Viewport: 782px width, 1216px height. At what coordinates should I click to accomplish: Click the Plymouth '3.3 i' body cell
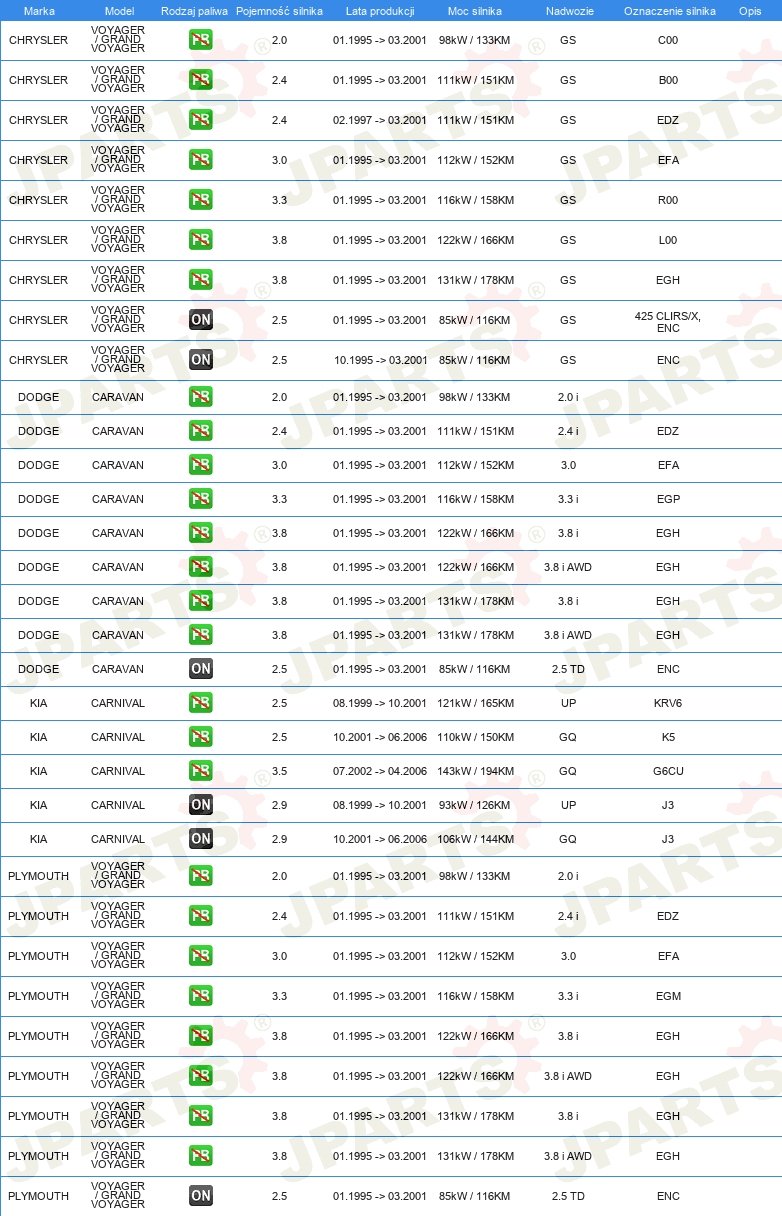(568, 996)
